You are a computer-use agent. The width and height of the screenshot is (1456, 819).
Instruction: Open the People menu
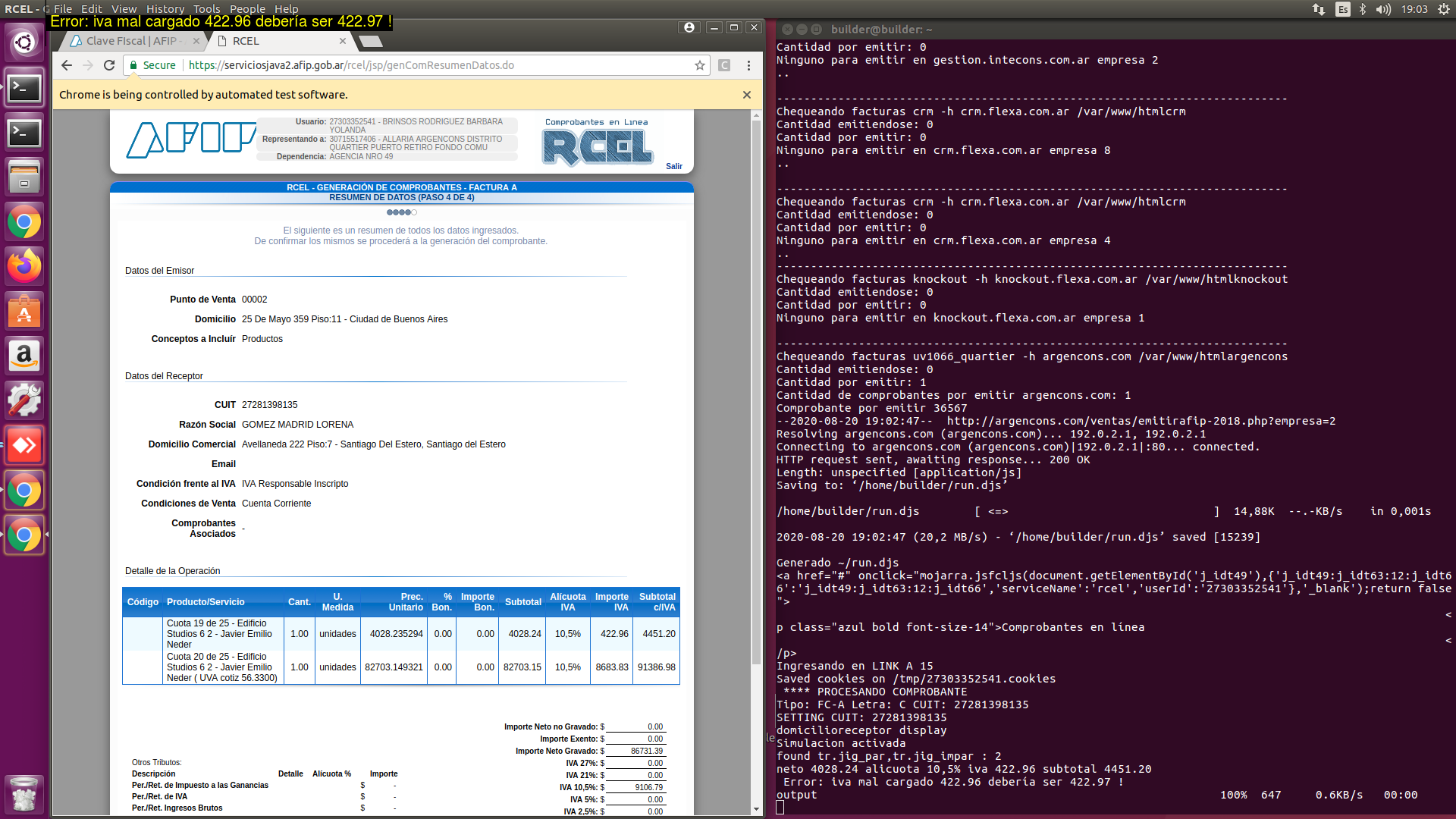click(x=247, y=9)
